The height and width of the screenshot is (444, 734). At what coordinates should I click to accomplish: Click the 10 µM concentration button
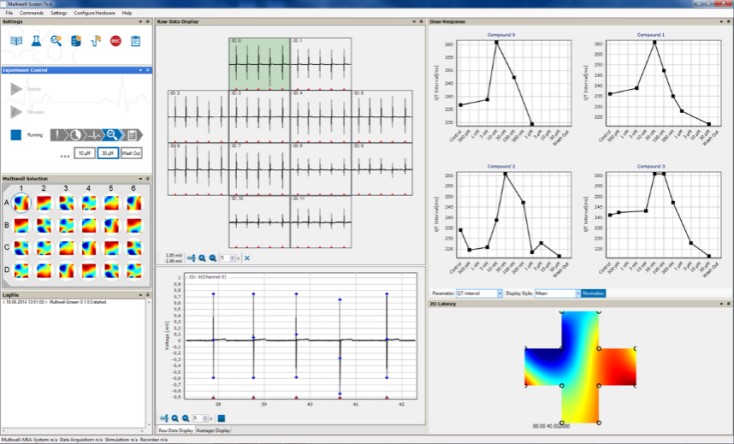(x=84, y=153)
